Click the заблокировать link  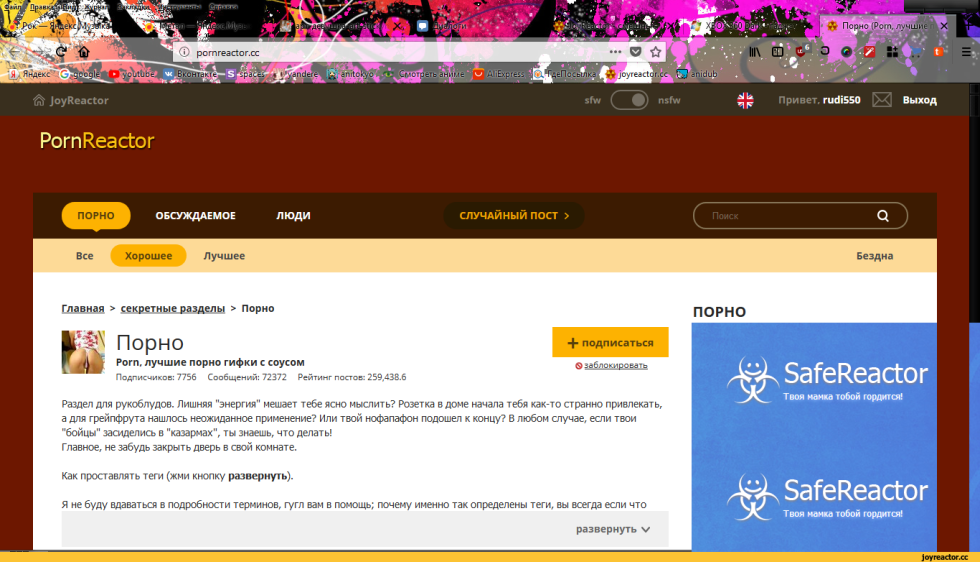coord(615,365)
